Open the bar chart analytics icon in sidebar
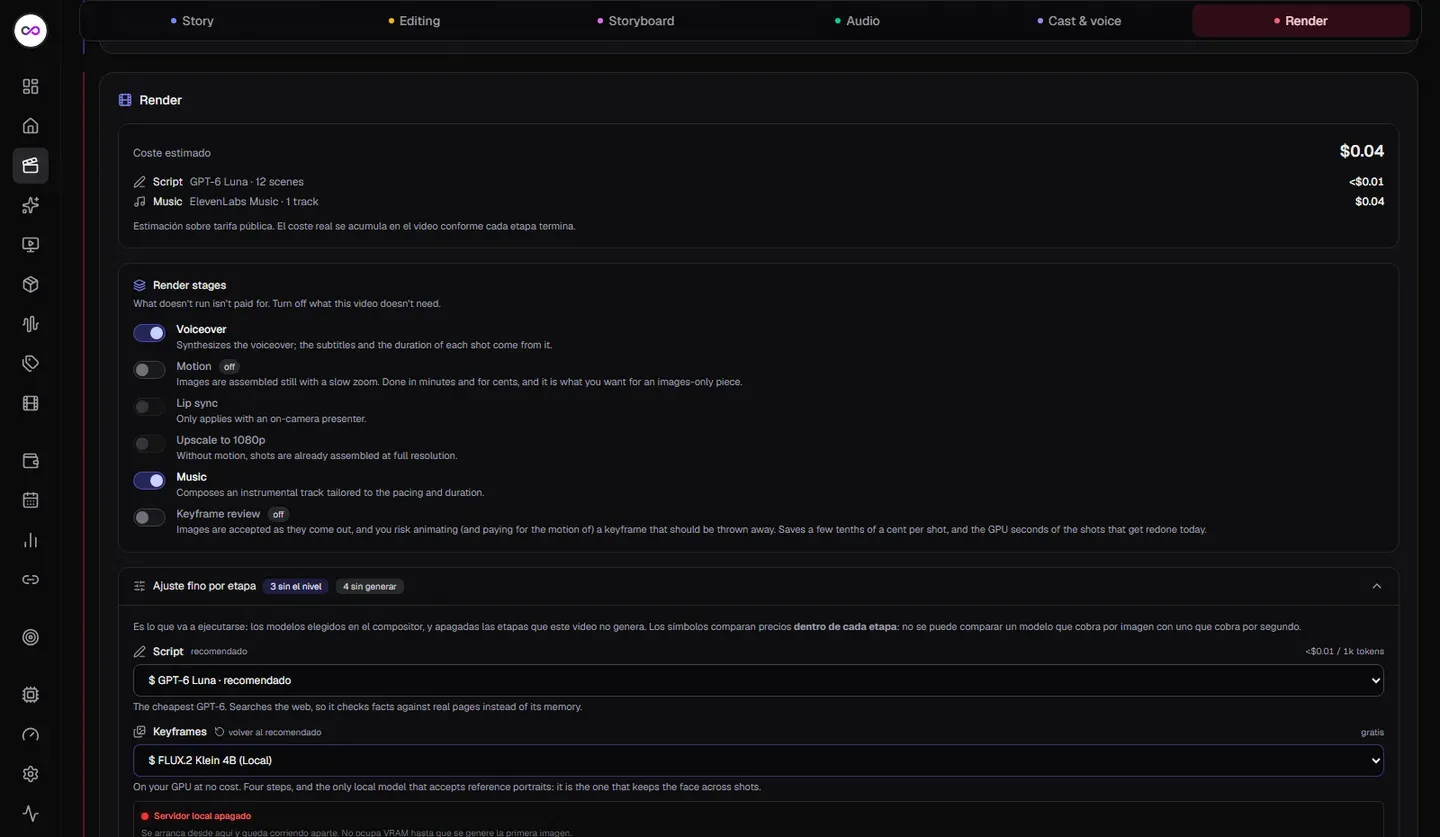Viewport: 1440px width, 837px height. coord(31,540)
